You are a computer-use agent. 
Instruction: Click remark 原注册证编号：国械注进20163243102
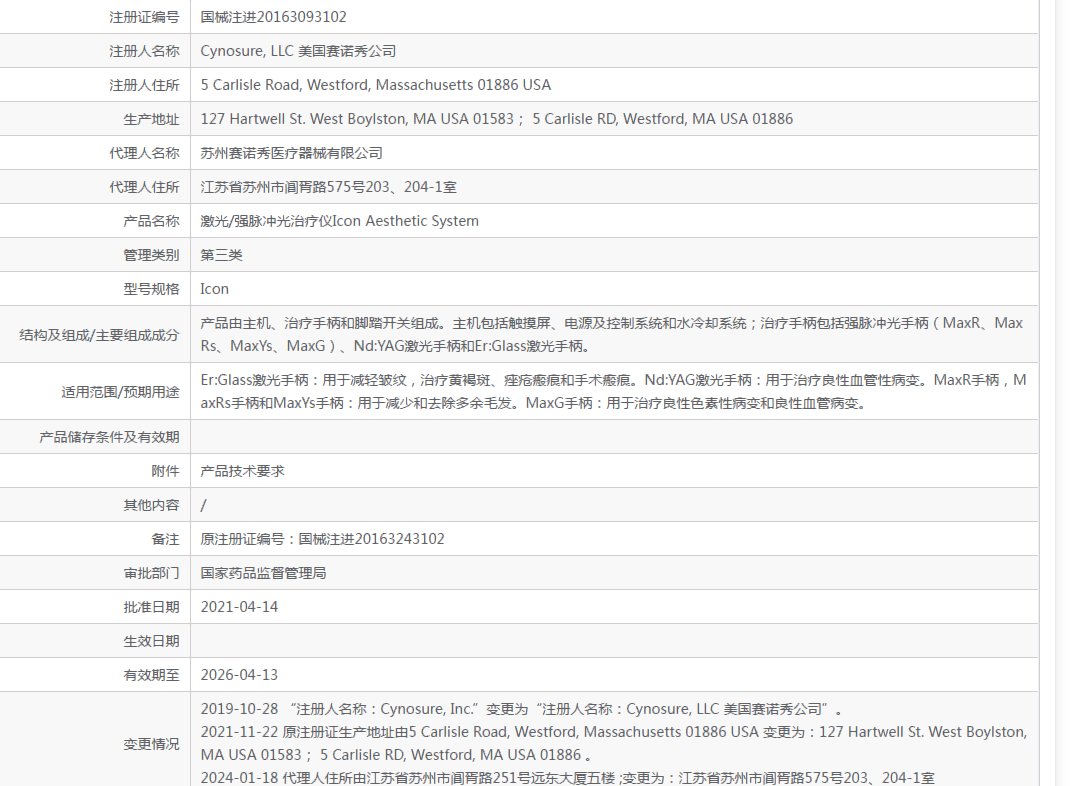322,539
